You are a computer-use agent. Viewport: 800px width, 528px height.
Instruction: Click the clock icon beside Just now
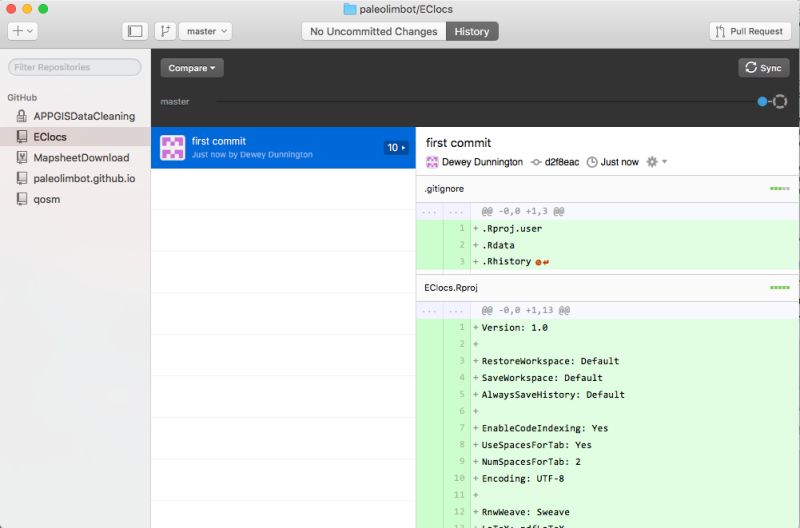tap(592, 162)
